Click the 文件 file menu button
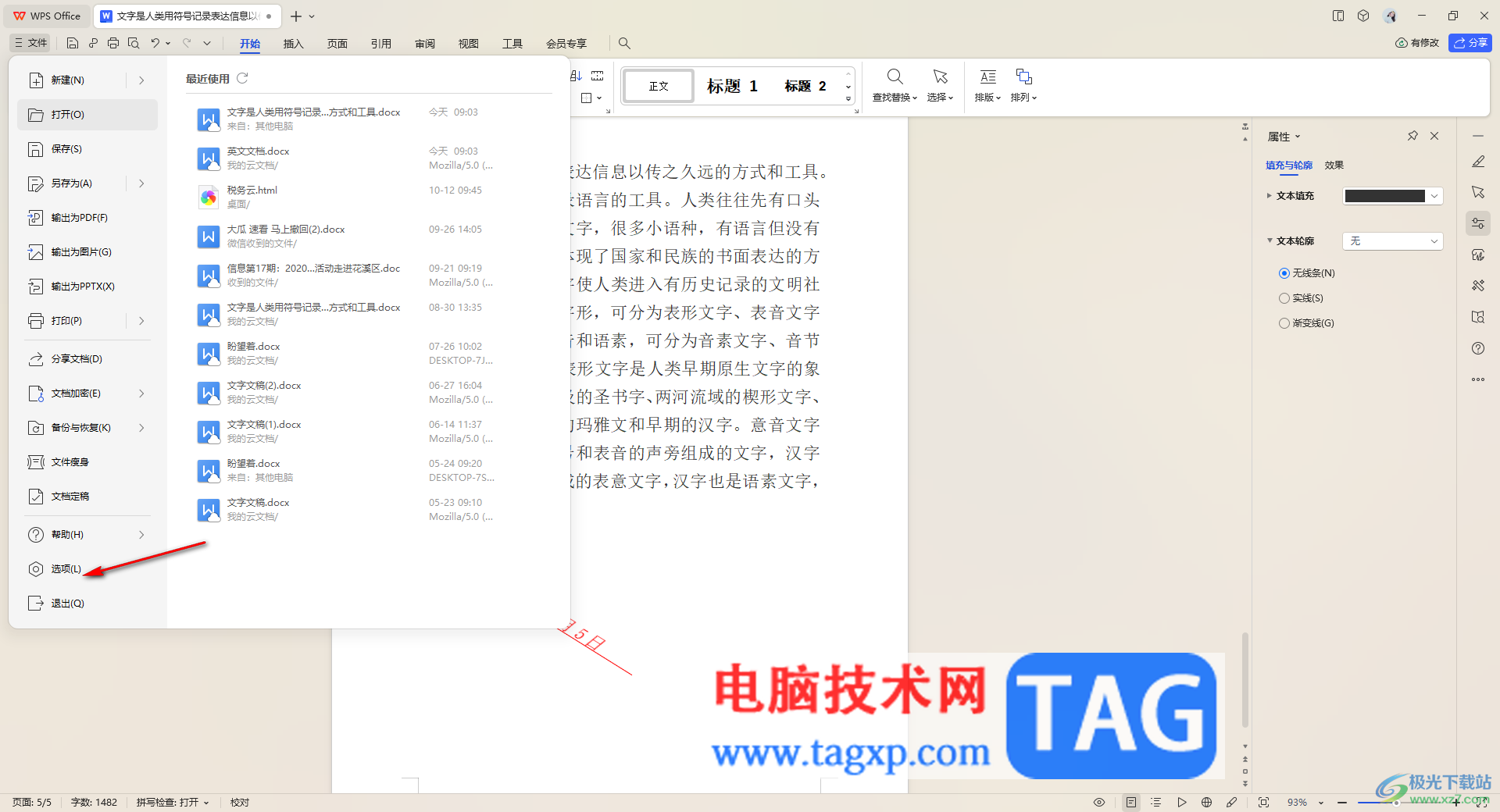1500x812 pixels. (30, 43)
